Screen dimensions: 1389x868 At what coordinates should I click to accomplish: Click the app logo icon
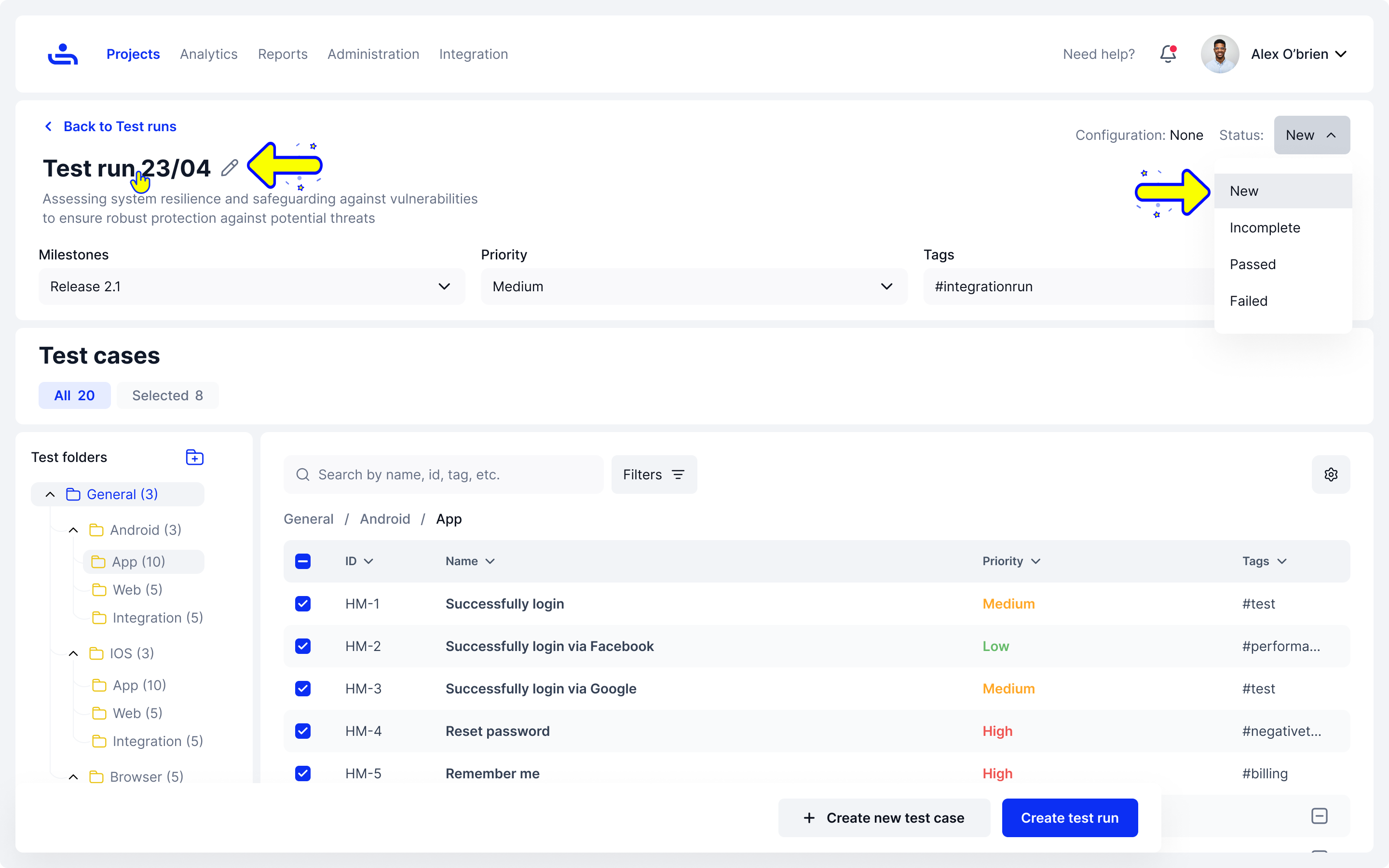[63, 54]
